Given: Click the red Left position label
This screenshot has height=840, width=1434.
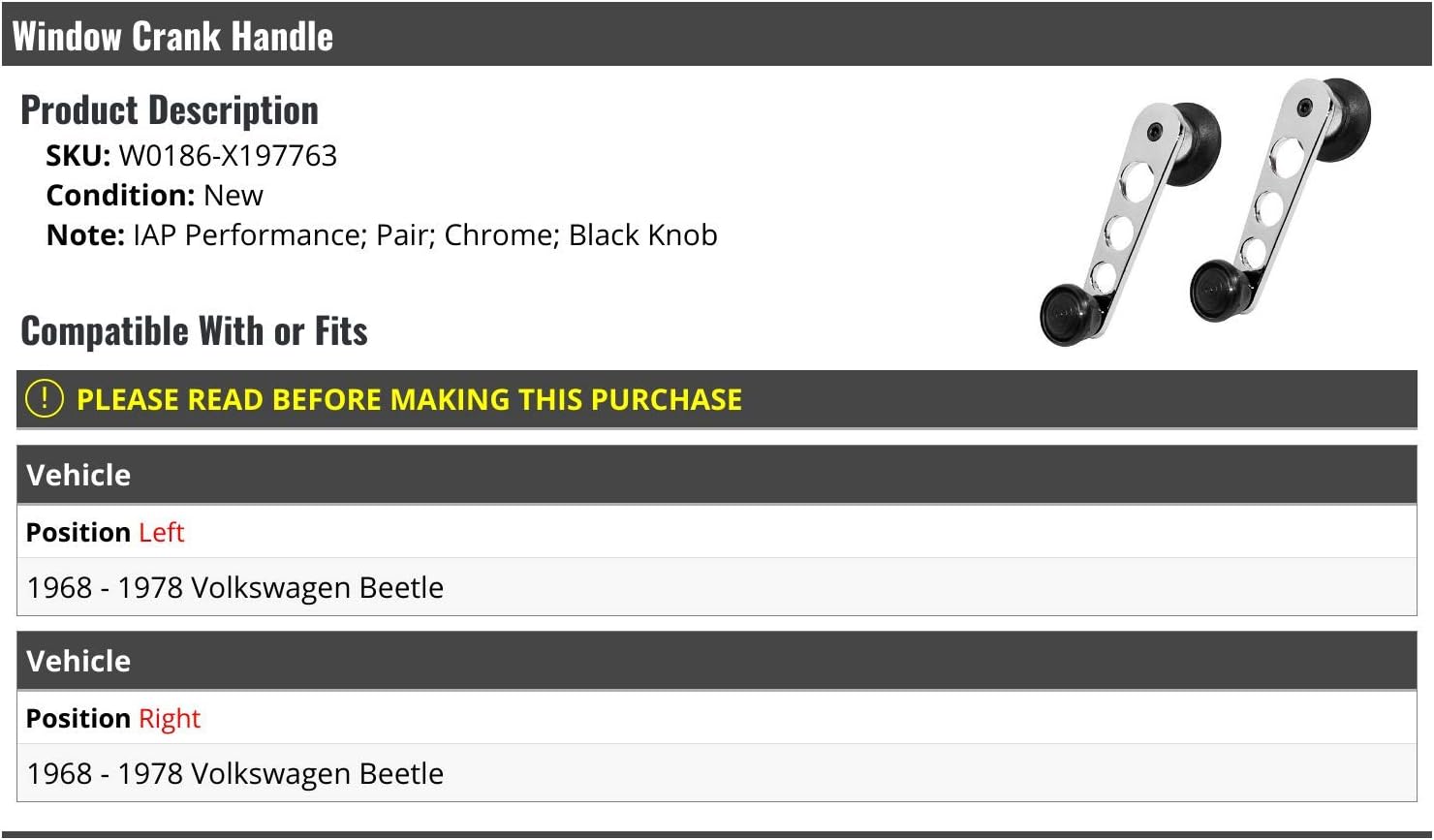Looking at the screenshot, I should click(x=161, y=532).
